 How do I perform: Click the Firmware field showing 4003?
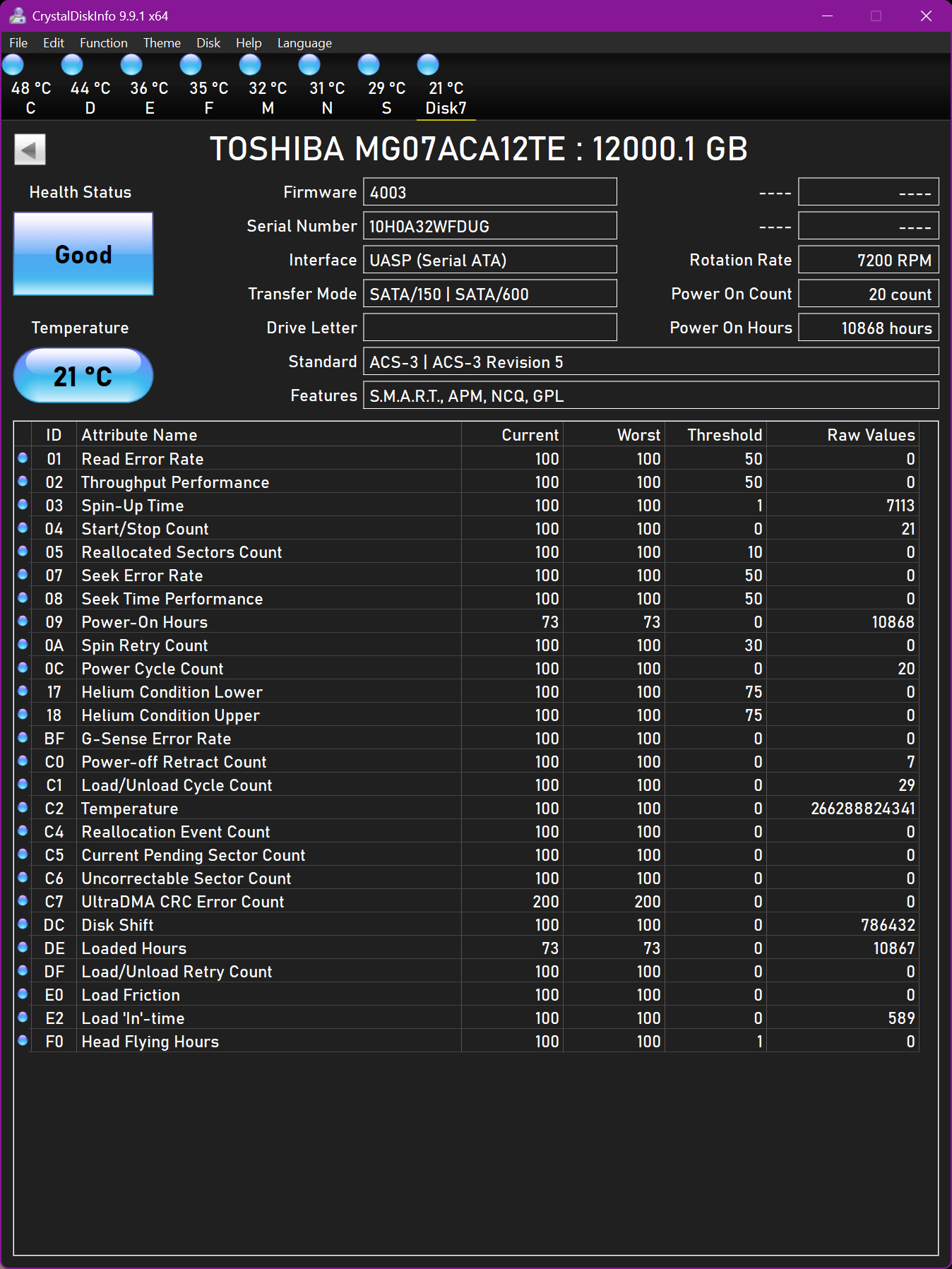tap(490, 192)
